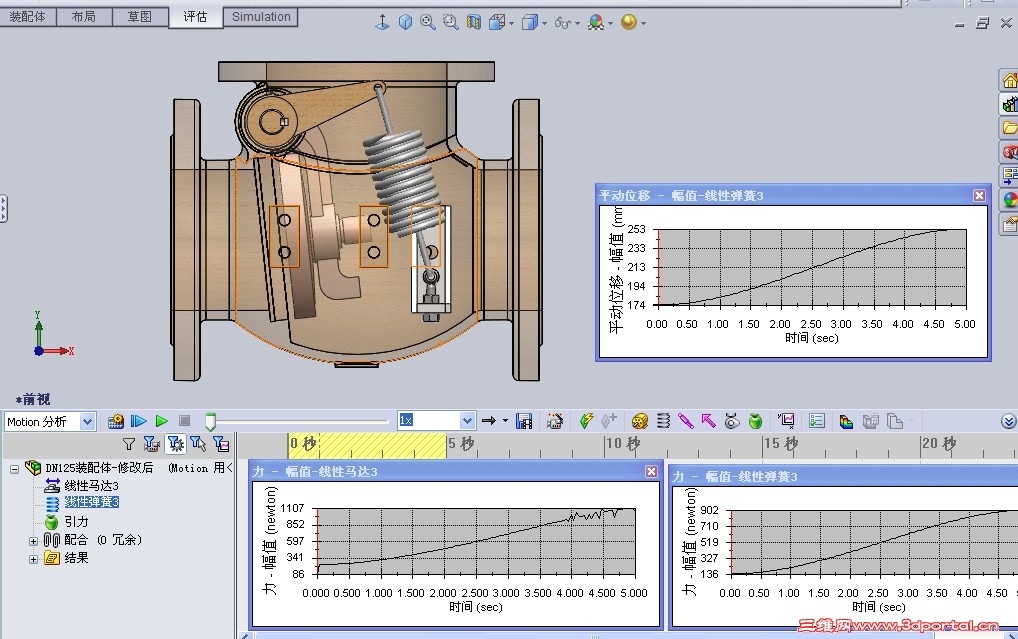The height and width of the screenshot is (639, 1018).
Task: Open the Simulation tab
Action: (x=261, y=16)
